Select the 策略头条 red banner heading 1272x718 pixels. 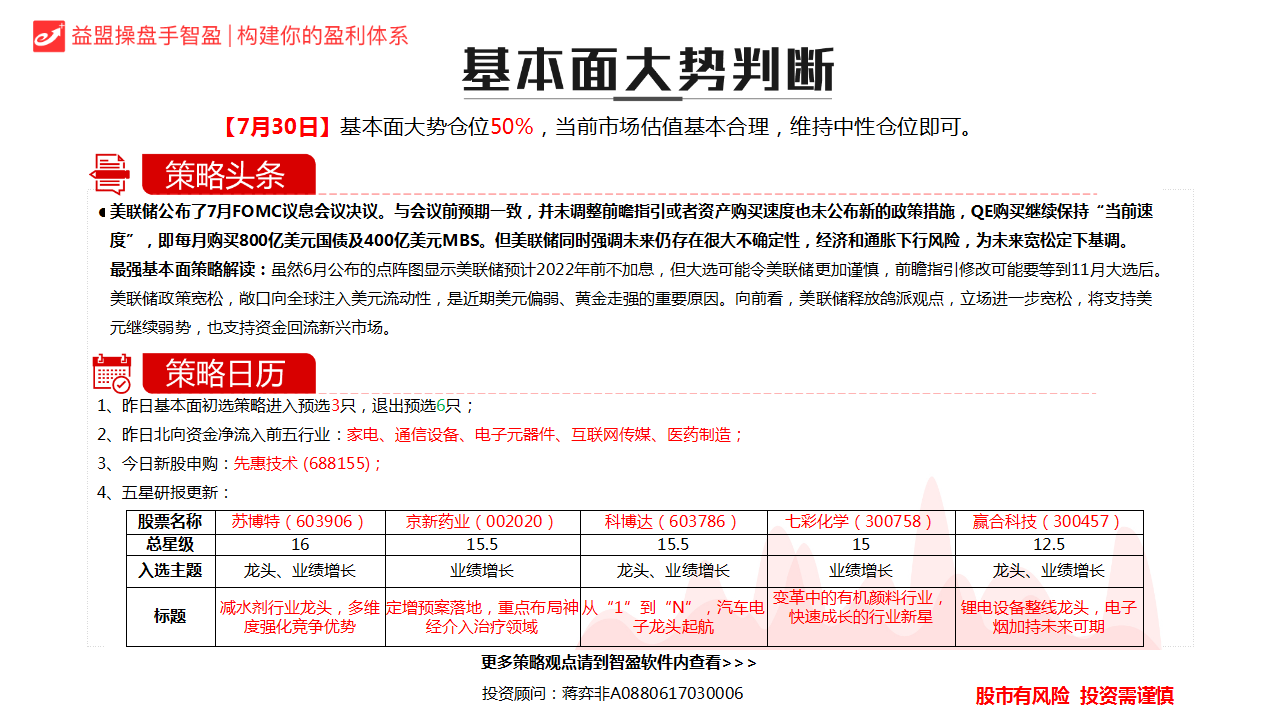(227, 175)
